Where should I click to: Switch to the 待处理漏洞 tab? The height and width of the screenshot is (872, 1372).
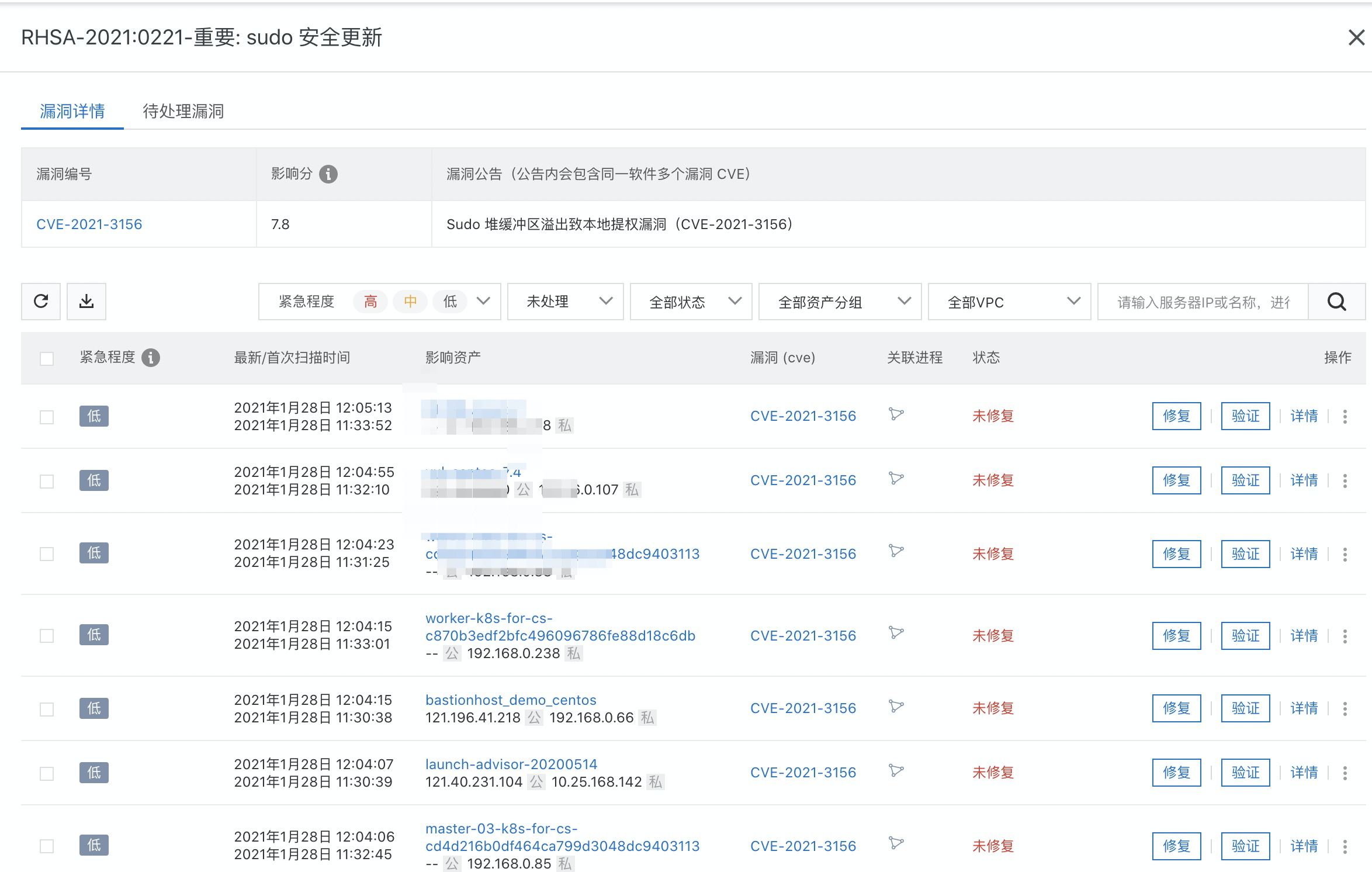tap(183, 111)
